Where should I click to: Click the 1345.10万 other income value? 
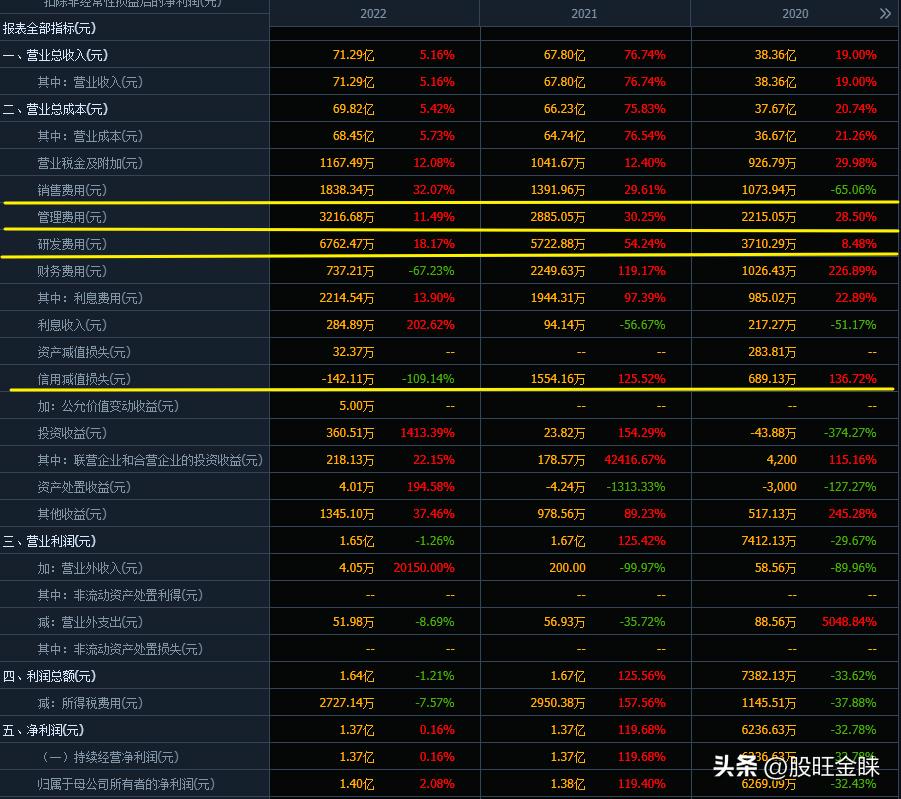click(346, 514)
